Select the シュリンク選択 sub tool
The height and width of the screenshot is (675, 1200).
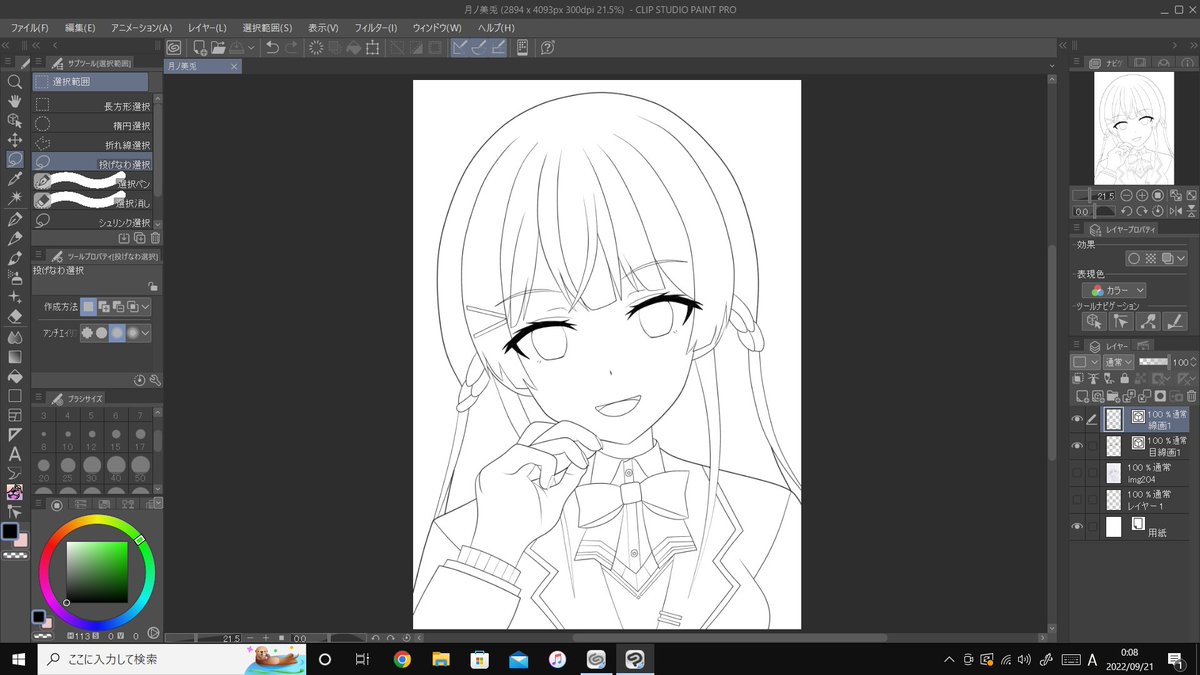pyautogui.click(x=93, y=222)
